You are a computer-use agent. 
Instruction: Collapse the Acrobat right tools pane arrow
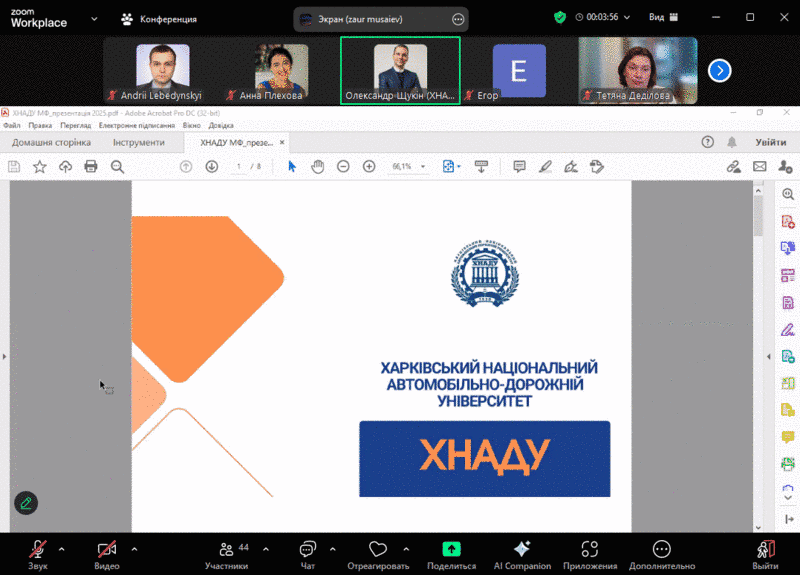tap(769, 357)
